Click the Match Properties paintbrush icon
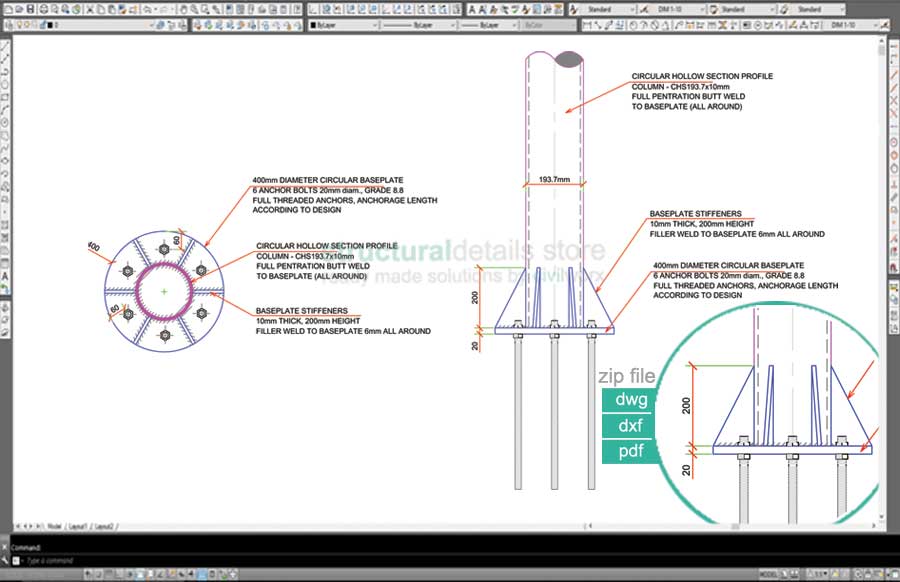The image size is (900, 582). 122,9
